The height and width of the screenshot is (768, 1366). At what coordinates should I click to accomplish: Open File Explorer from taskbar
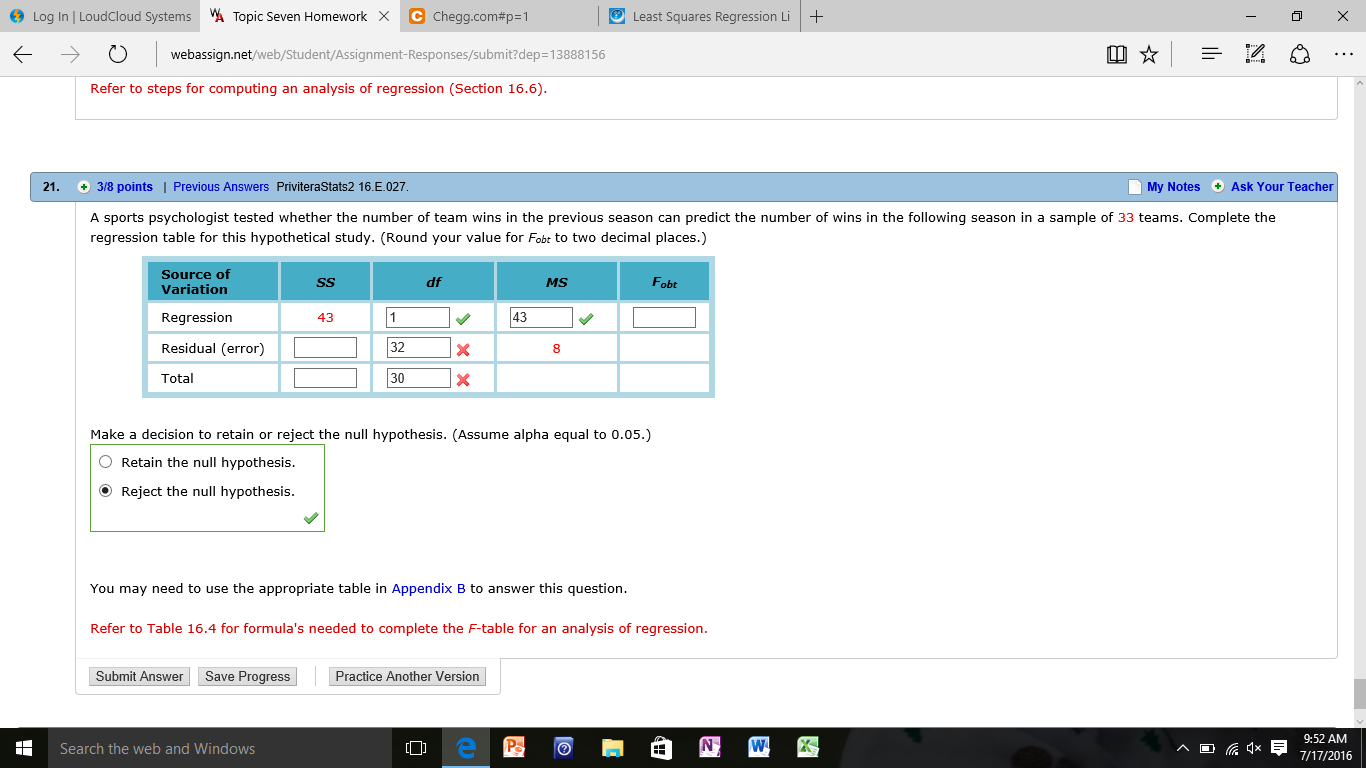click(x=613, y=748)
